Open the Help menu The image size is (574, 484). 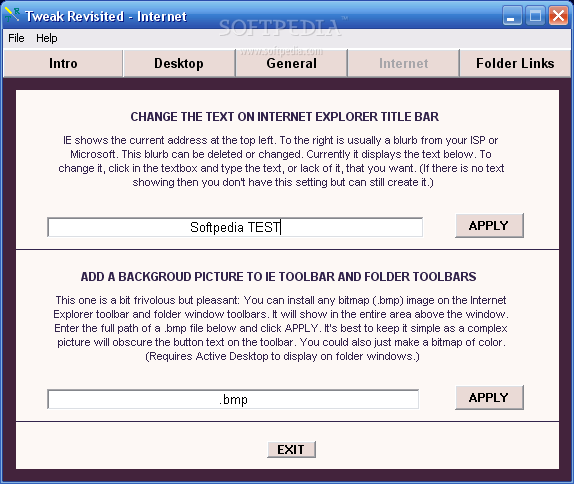(x=46, y=38)
